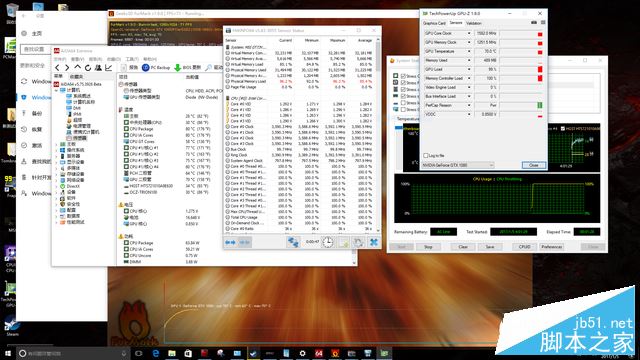Click AIDA64 forward arrow
Viewport: 640px width, 360px height.
[x=67, y=68]
